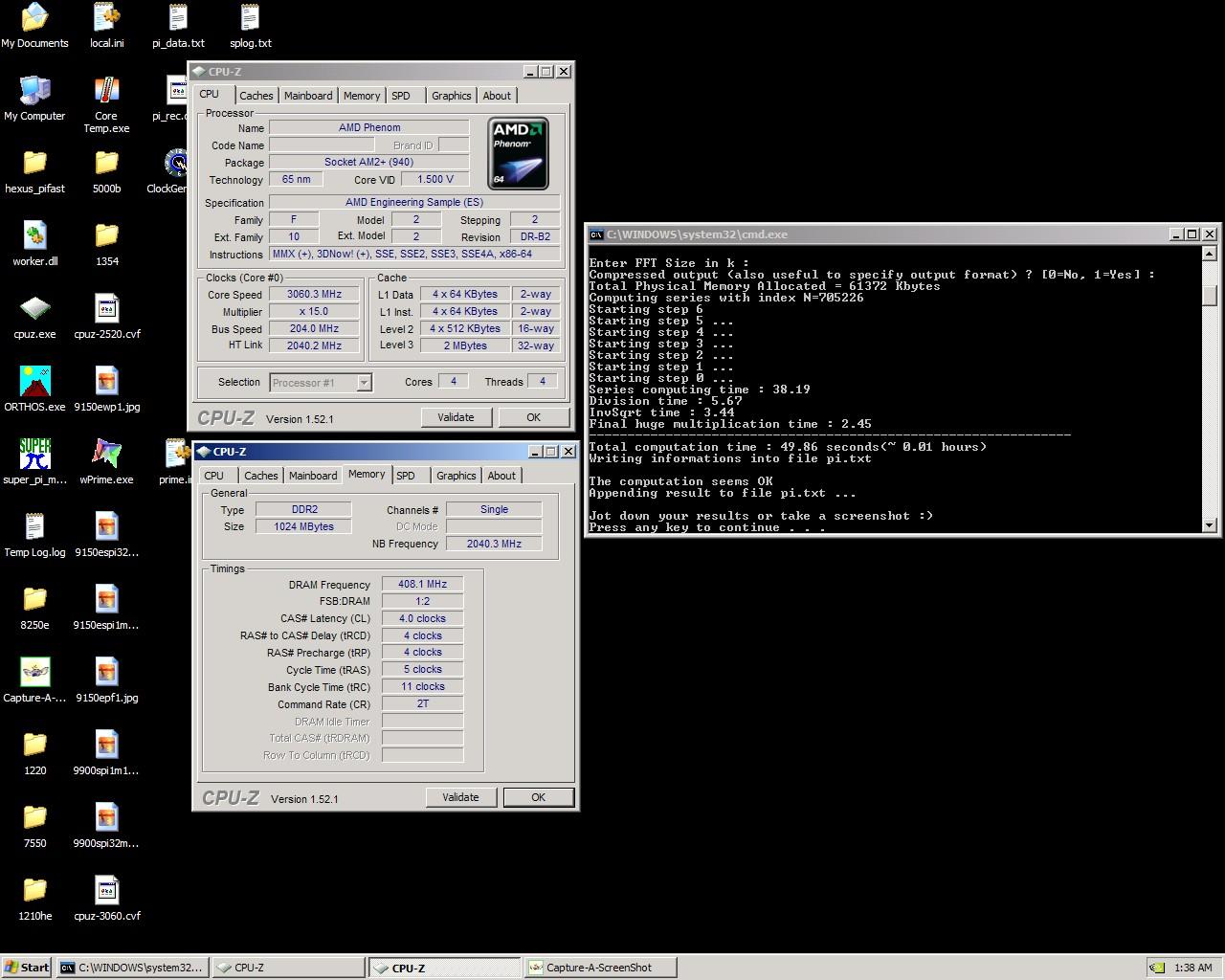Click the Total computation time line in cmd
1225x980 pixels.
pos(787,447)
